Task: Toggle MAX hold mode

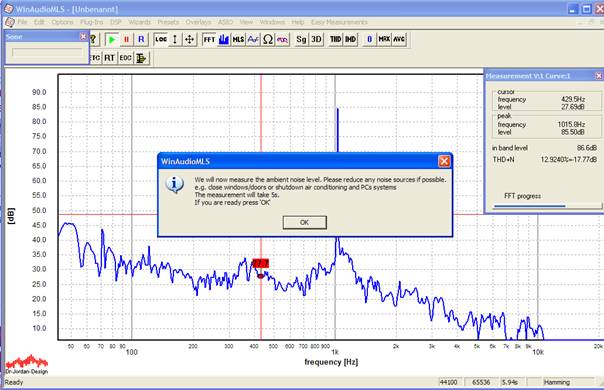Action: coord(384,39)
